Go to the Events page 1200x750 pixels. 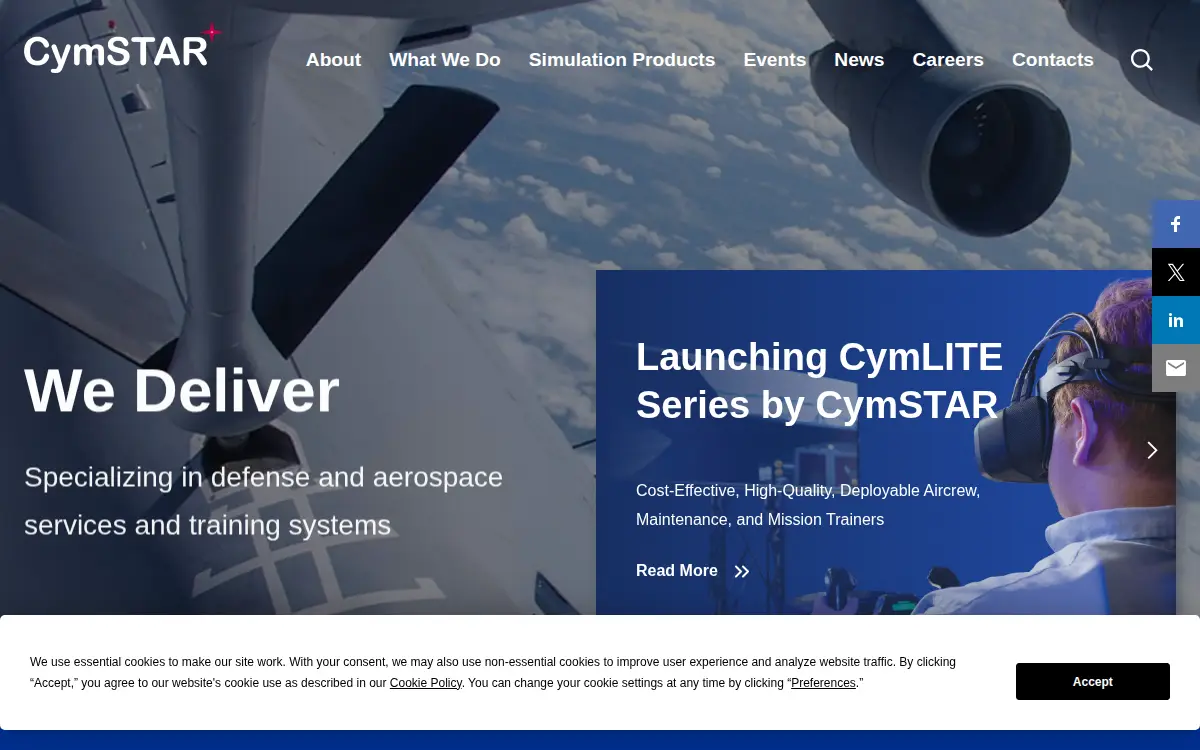click(x=775, y=60)
